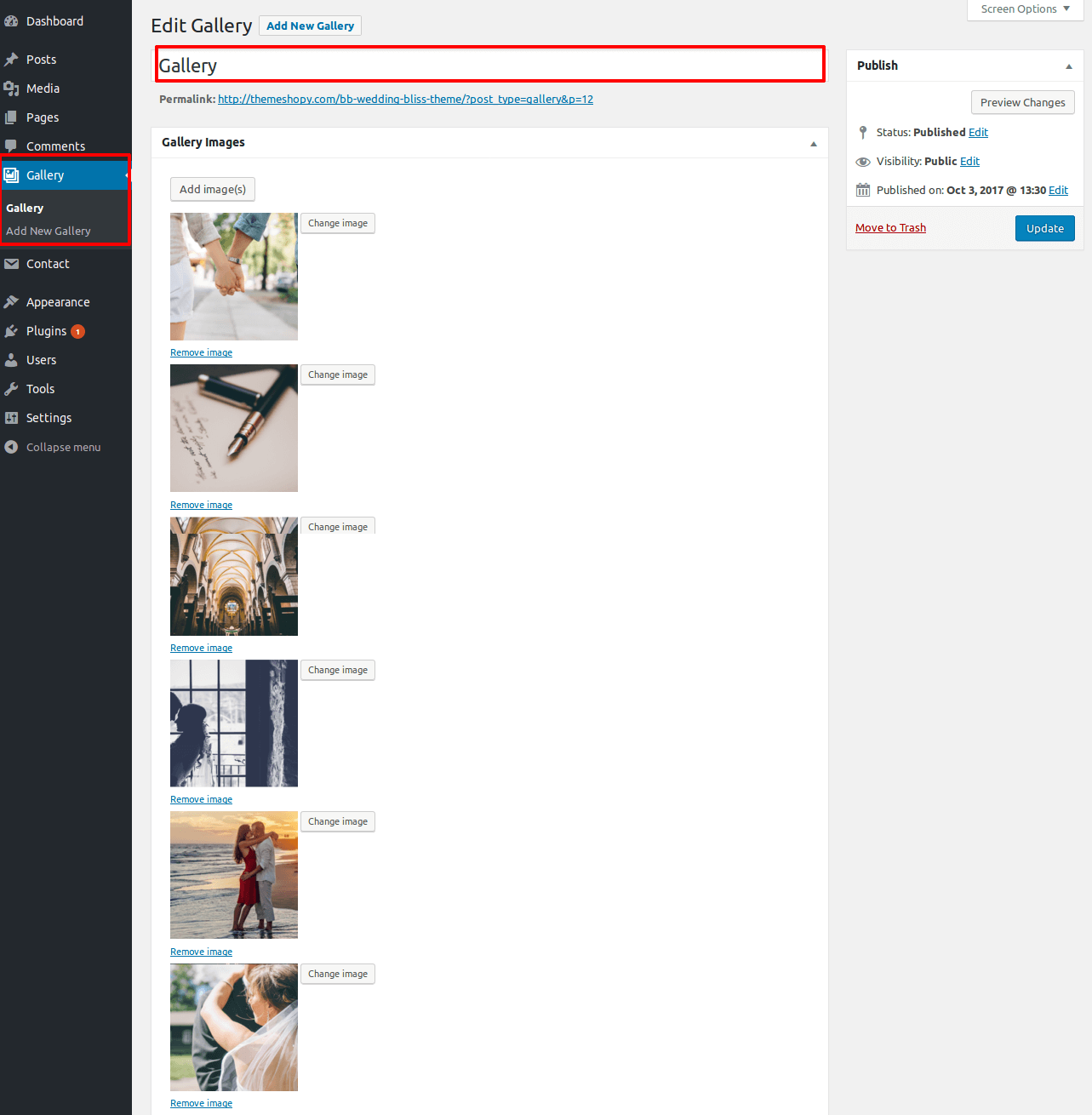Click the Move to Trash link
The width and height of the screenshot is (1092, 1115).
pyautogui.click(x=890, y=227)
